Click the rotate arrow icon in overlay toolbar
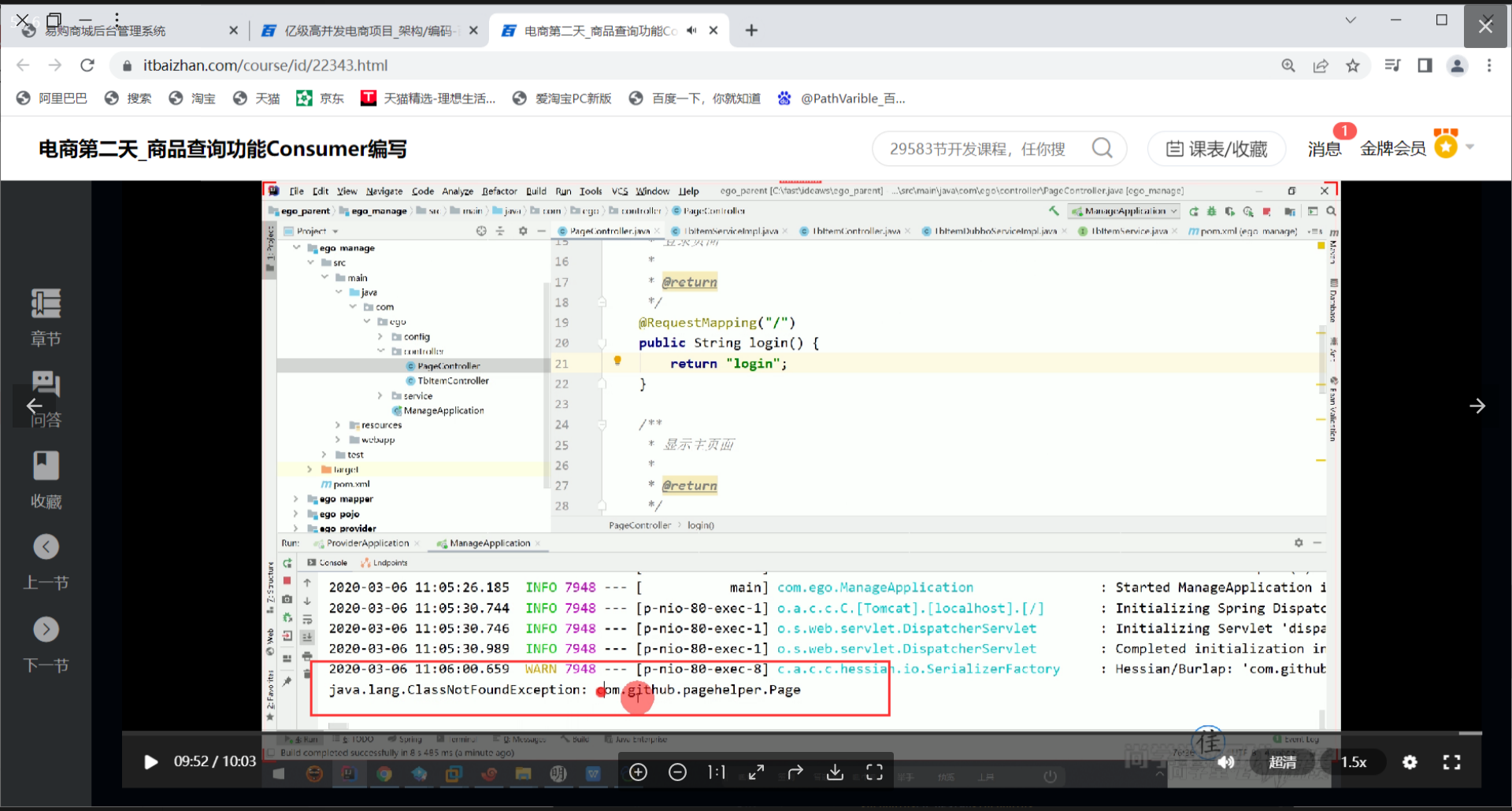This screenshot has width=1512, height=811. 795,772
